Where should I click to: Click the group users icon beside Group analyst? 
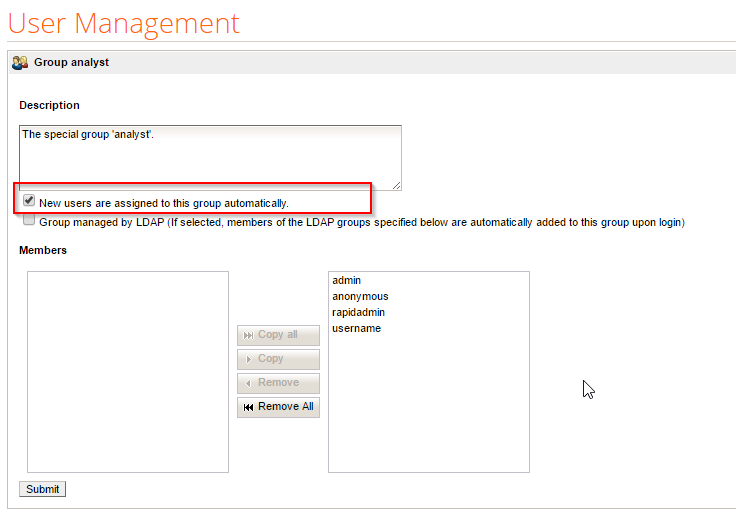coord(20,62)
